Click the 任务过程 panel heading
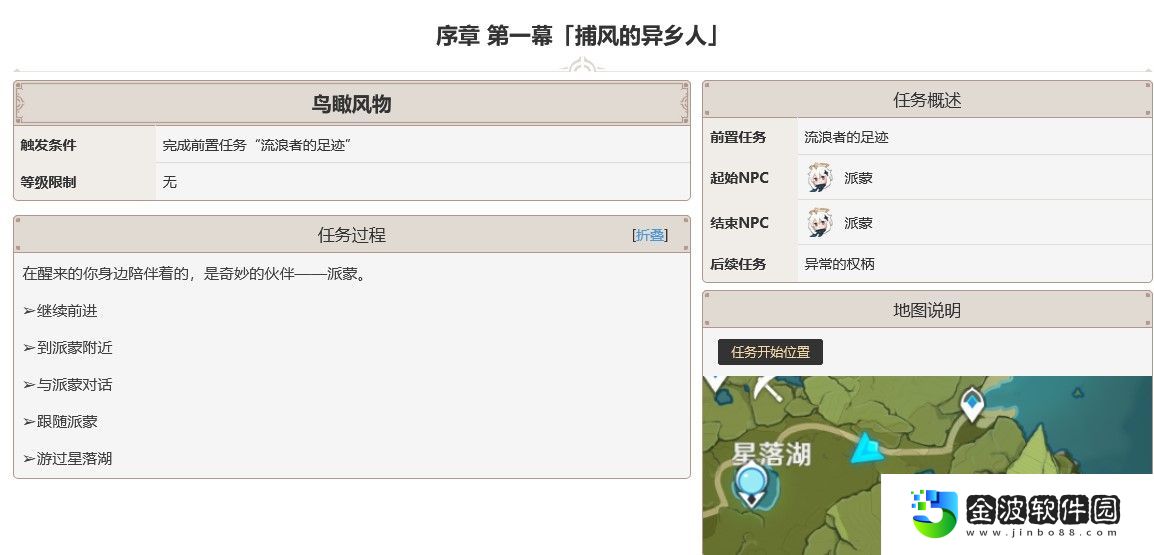Screen dimensions: 1154x555 coord(351,235)
